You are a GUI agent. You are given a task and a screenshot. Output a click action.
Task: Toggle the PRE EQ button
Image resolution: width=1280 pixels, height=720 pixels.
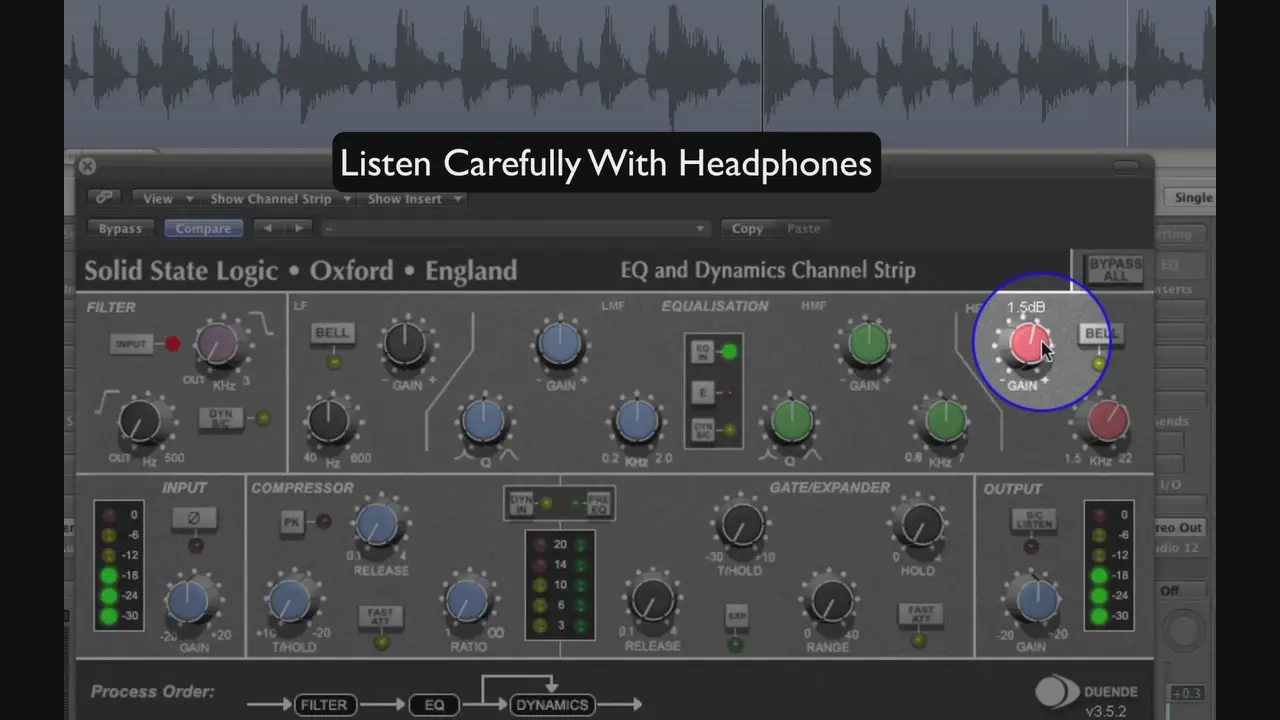[x=600, y=503]
